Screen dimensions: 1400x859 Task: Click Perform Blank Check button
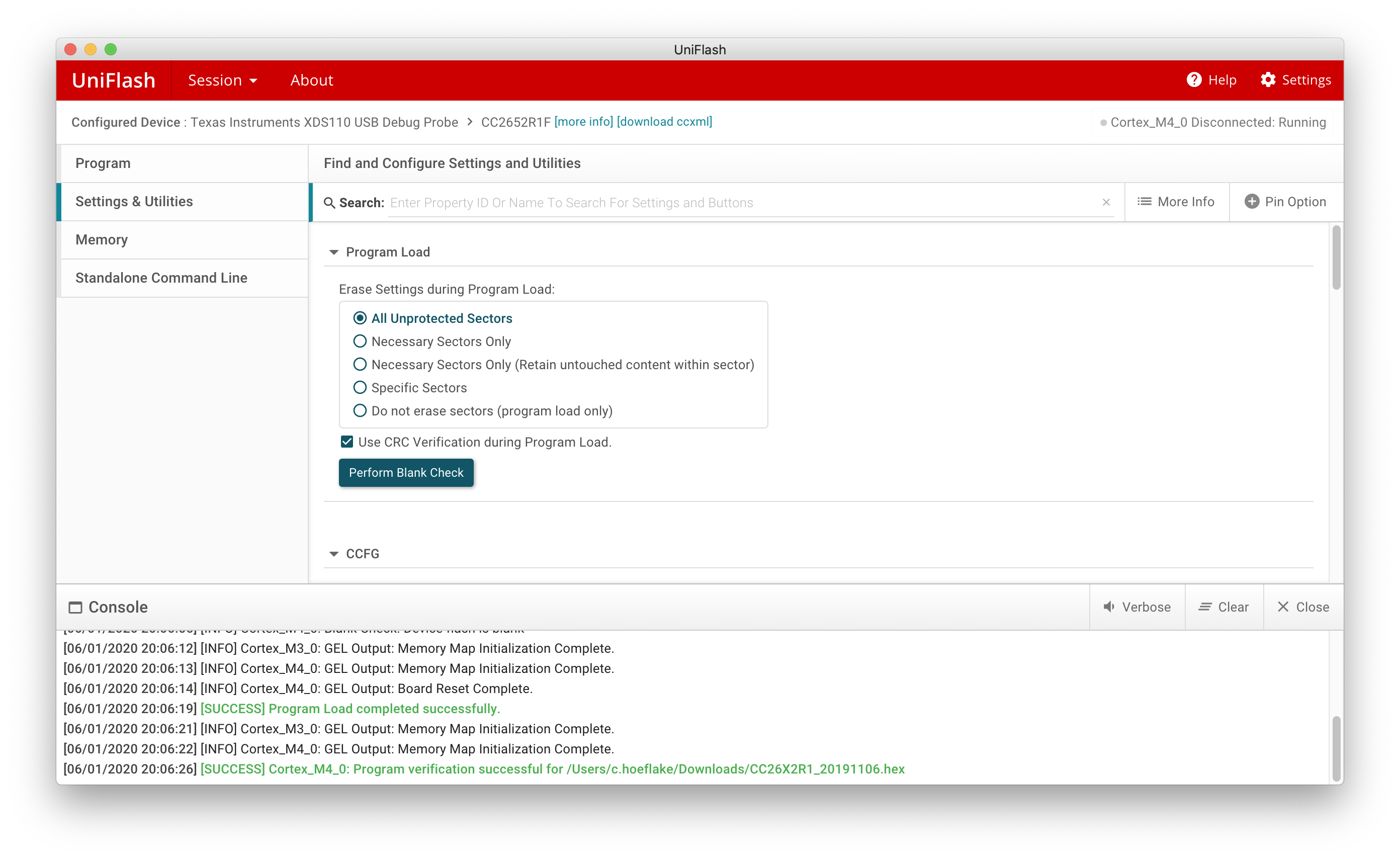(406, 473)
